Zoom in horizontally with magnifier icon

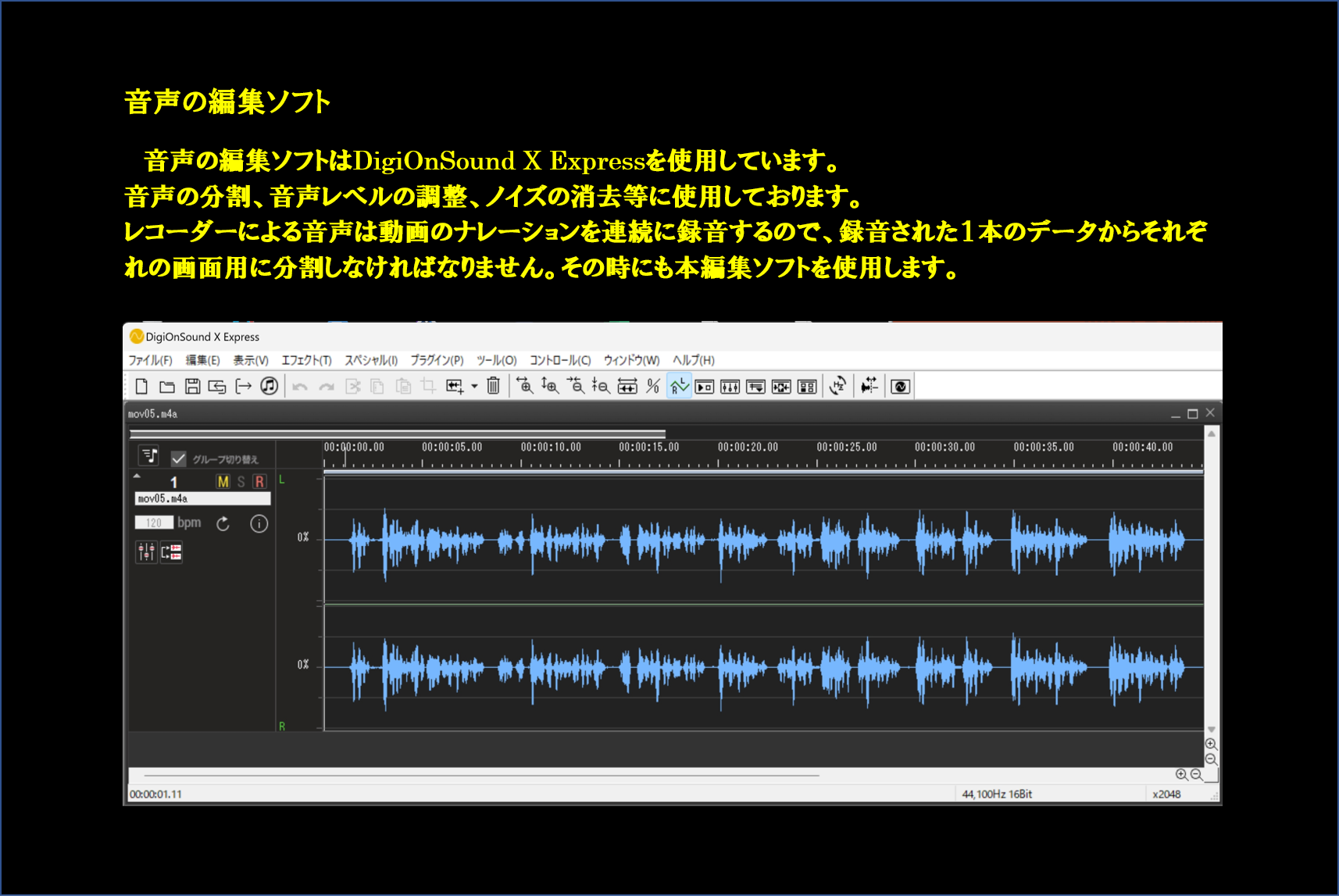[x=525, y=386]
